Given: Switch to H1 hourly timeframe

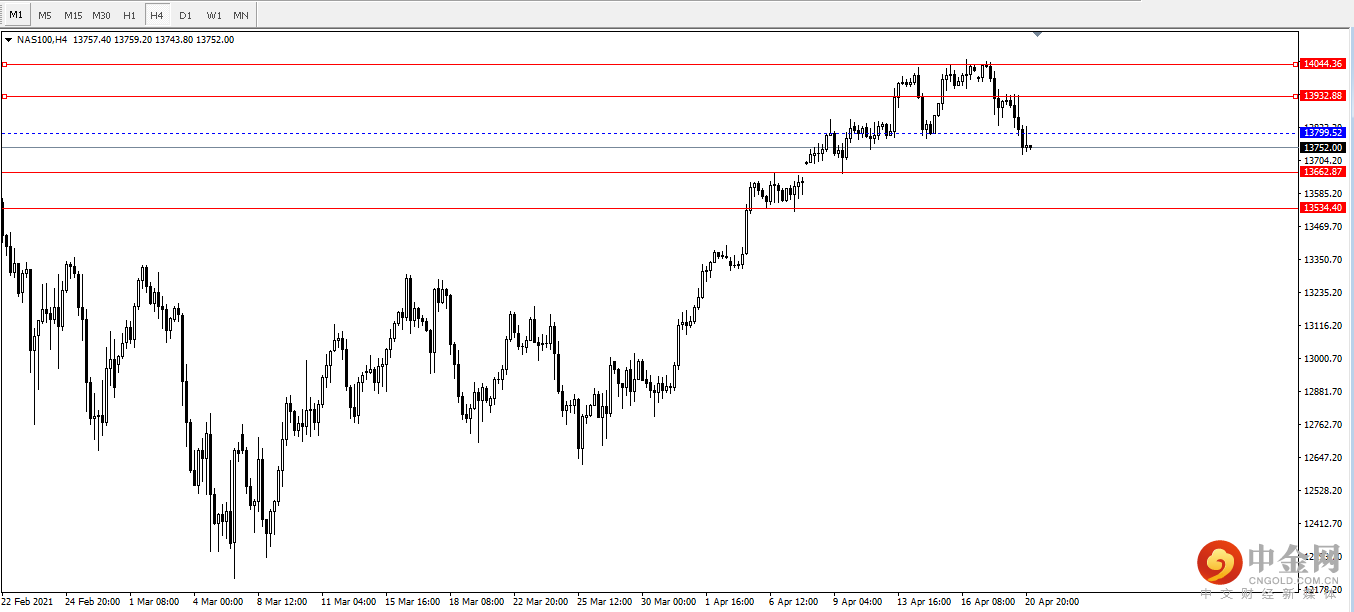Looking at the screenshot, I should [130, 15].
